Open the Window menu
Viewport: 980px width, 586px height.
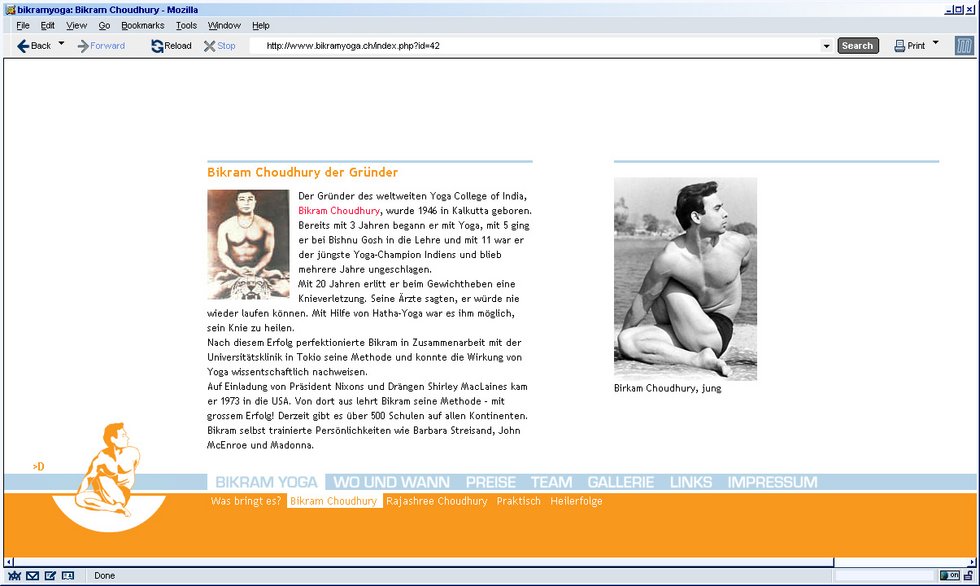[x=224, y=26]
